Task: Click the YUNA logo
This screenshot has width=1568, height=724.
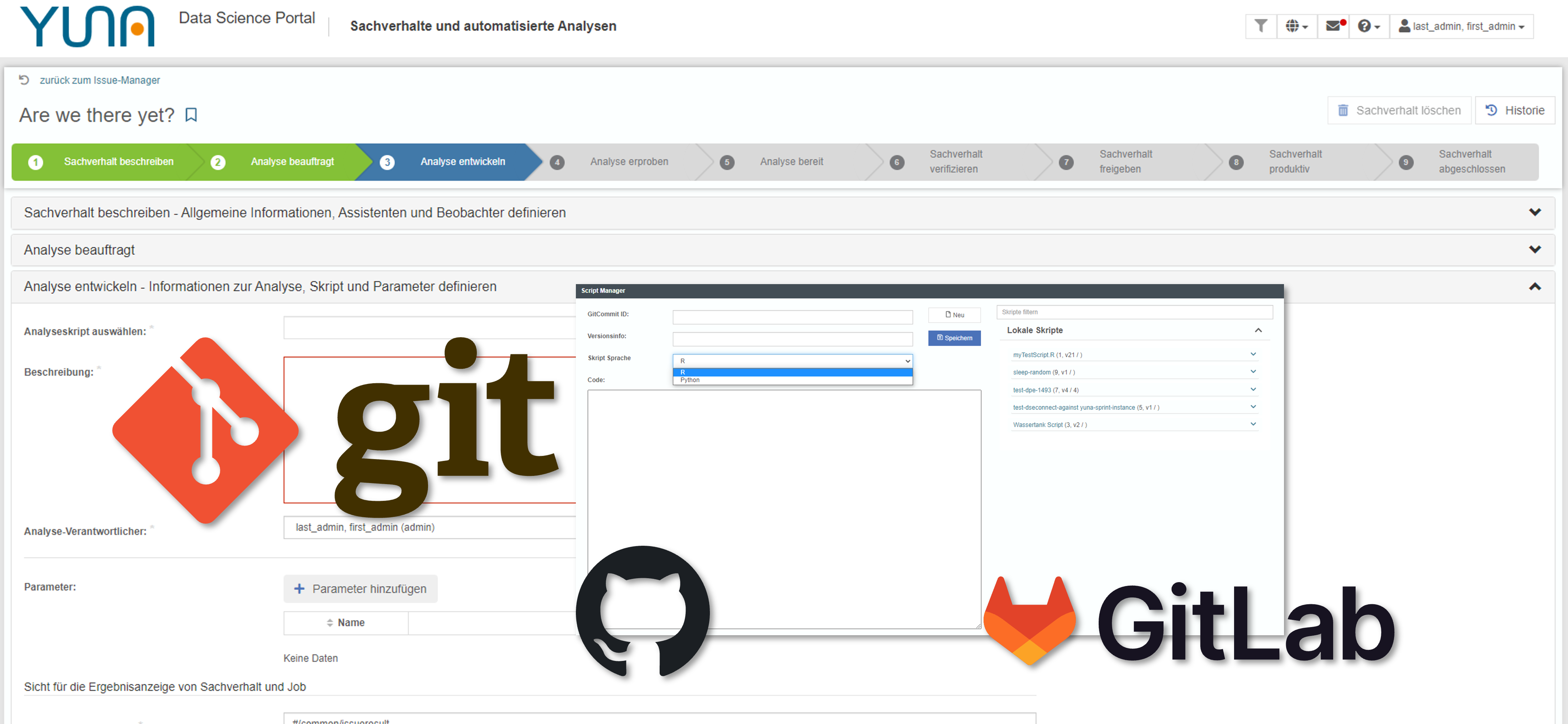Action: [88, 26]
